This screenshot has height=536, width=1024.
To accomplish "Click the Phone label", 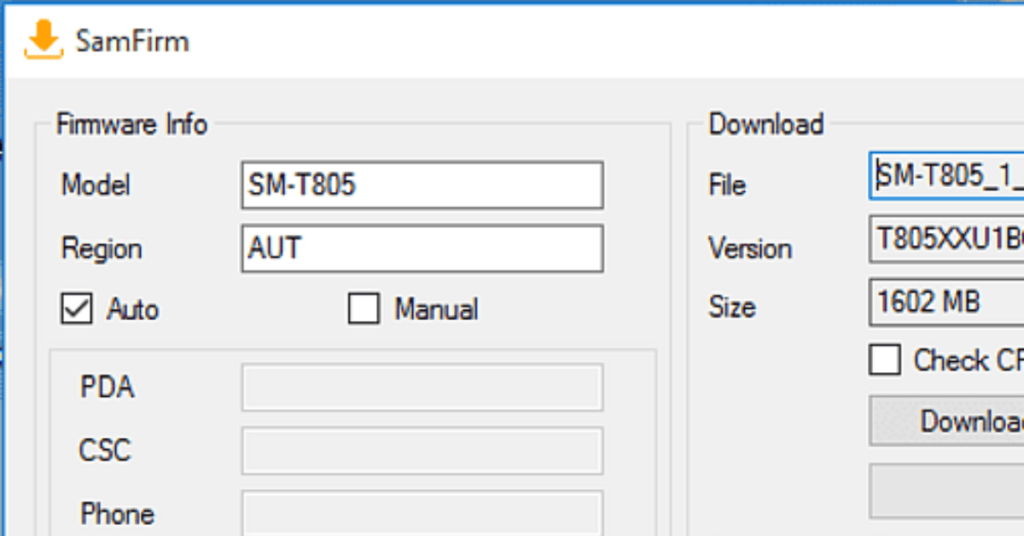I will click(x=118, y=514).
